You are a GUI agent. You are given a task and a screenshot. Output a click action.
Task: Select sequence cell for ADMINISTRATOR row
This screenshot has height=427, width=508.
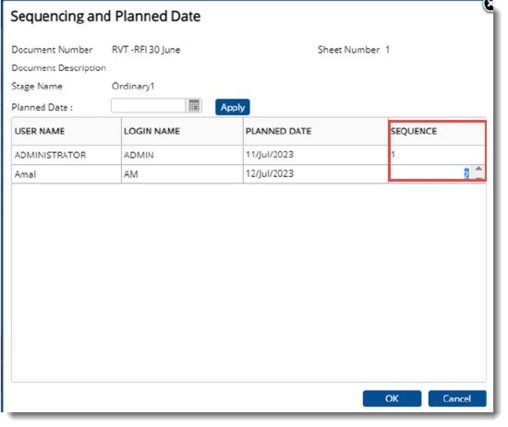(437, 155)
